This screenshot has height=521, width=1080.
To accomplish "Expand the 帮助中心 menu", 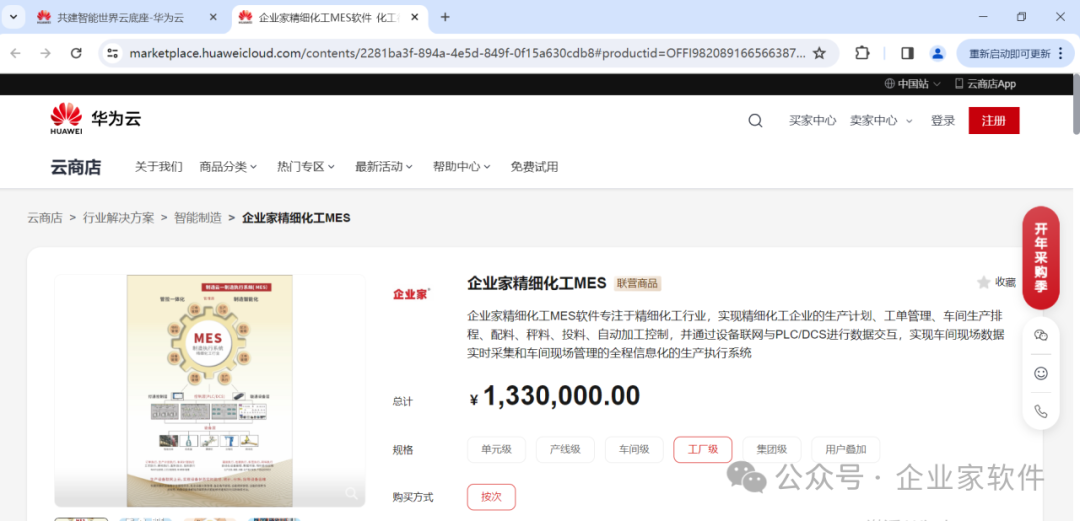I will [461, 167].
